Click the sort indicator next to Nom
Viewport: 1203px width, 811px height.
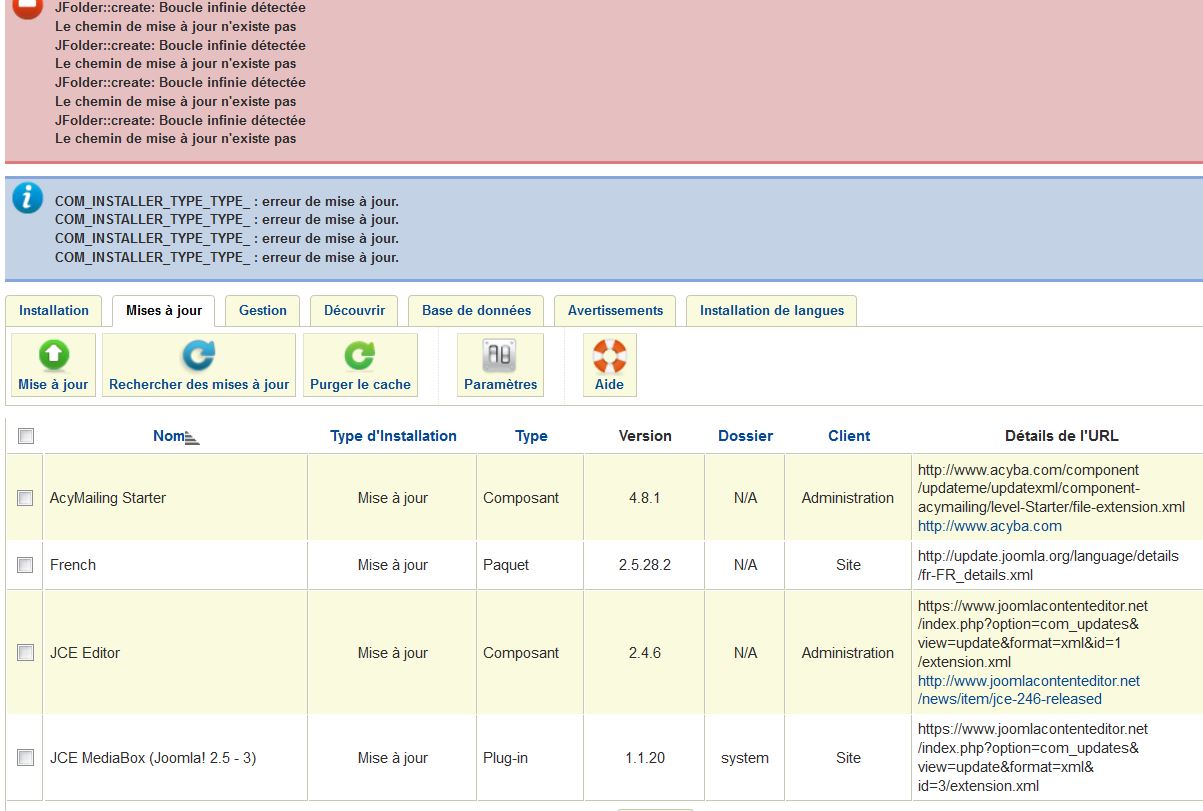click(192, 438)
